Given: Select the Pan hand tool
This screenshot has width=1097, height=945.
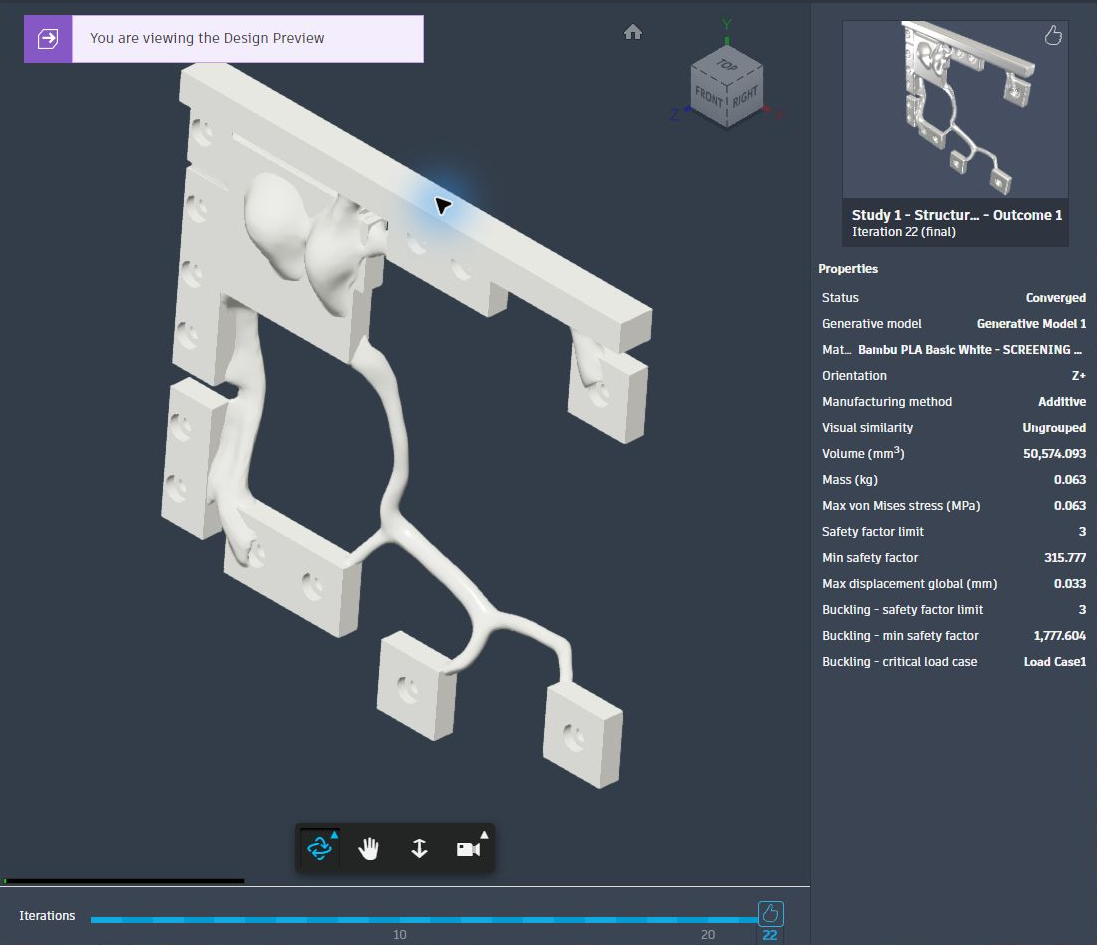Looking at the screenshot, I should pyautogui.click(x=368, y=848).
